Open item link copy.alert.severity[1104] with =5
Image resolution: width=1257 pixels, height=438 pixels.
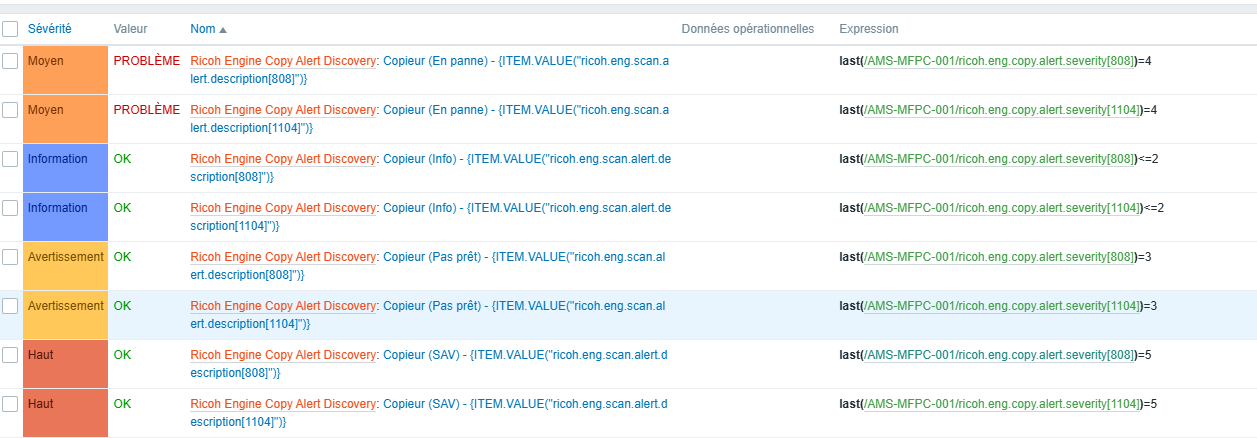tap(1003, 404)
